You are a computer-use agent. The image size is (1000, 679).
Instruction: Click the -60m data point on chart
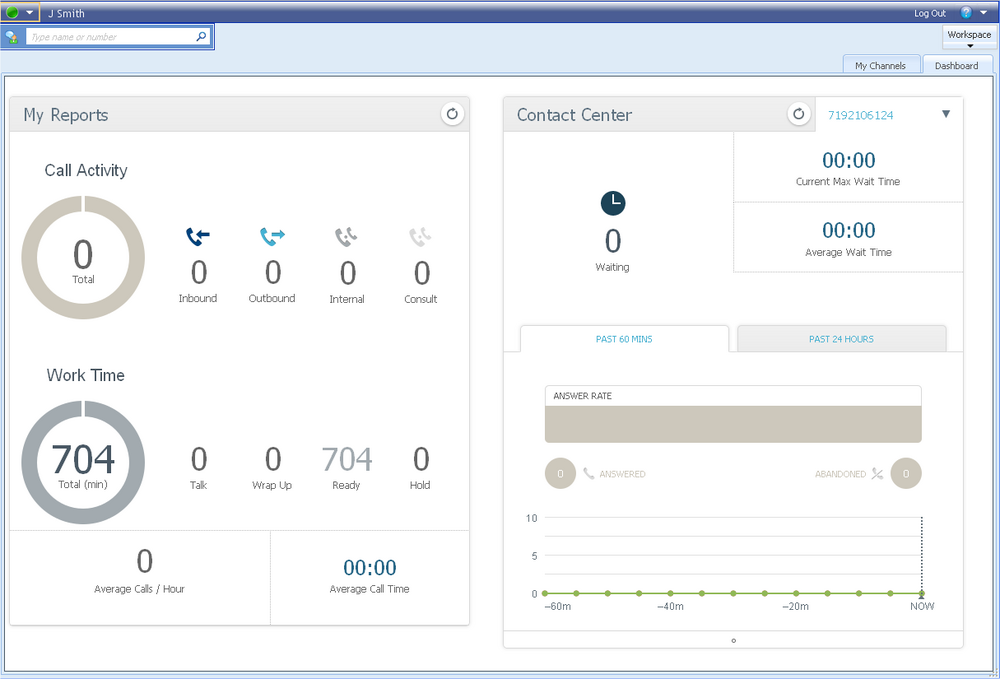pos(545,594)
